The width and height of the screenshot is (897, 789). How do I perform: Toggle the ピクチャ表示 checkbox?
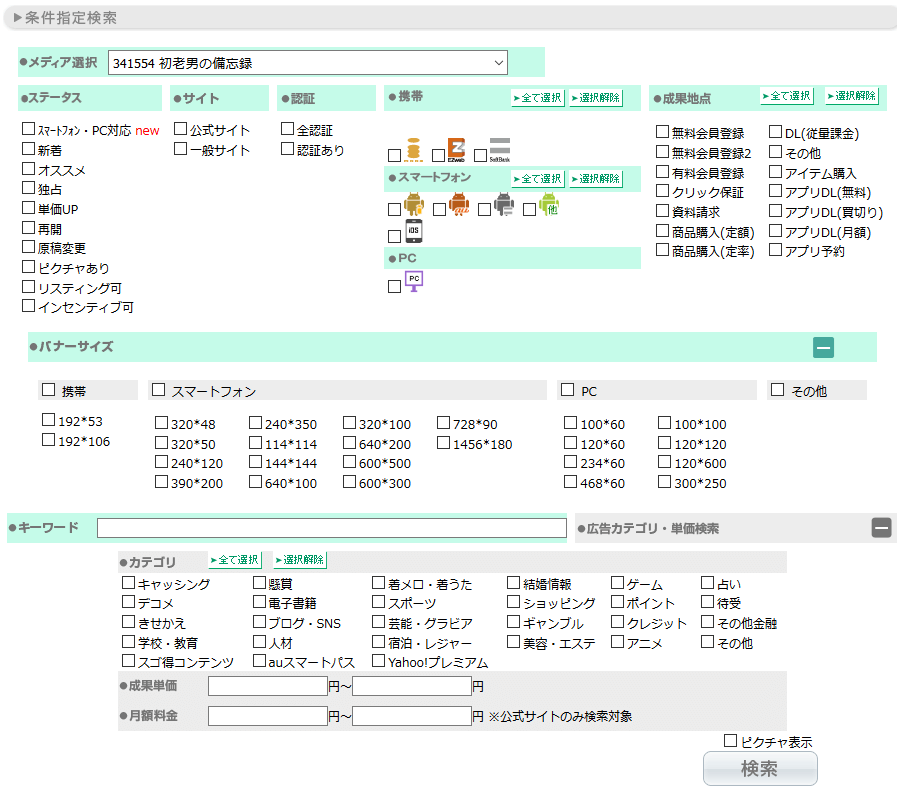731,741
